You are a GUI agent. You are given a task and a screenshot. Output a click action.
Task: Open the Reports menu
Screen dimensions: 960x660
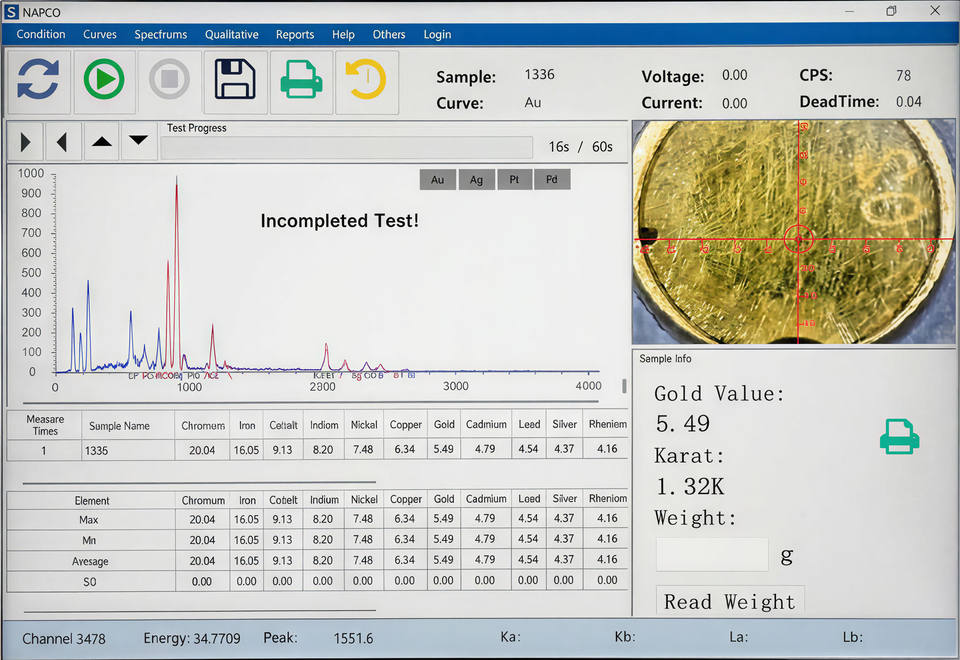pyautogui.click(x=295, y=34)
